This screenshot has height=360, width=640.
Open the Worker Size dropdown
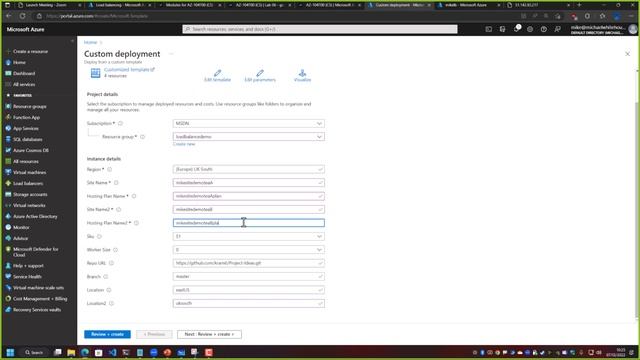tap(249, 250)
